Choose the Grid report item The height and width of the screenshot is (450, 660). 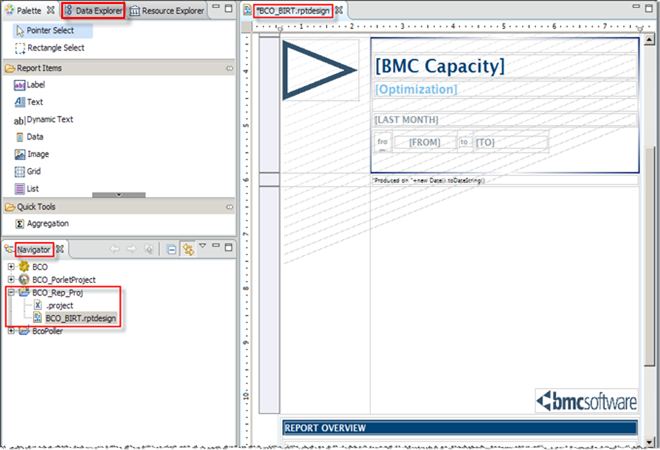(x=28, y=172)
